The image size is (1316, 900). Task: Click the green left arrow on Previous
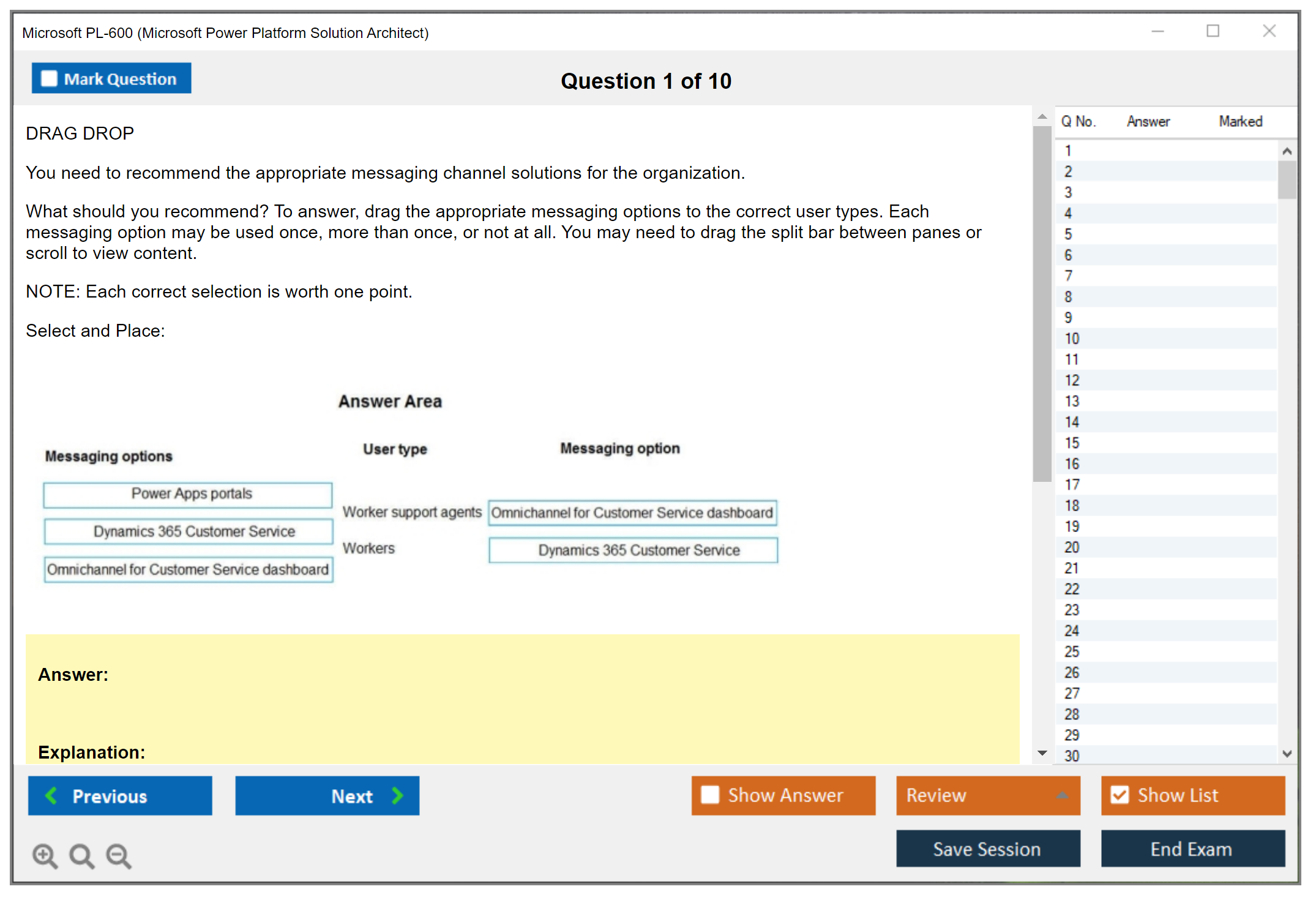(51, 795)
